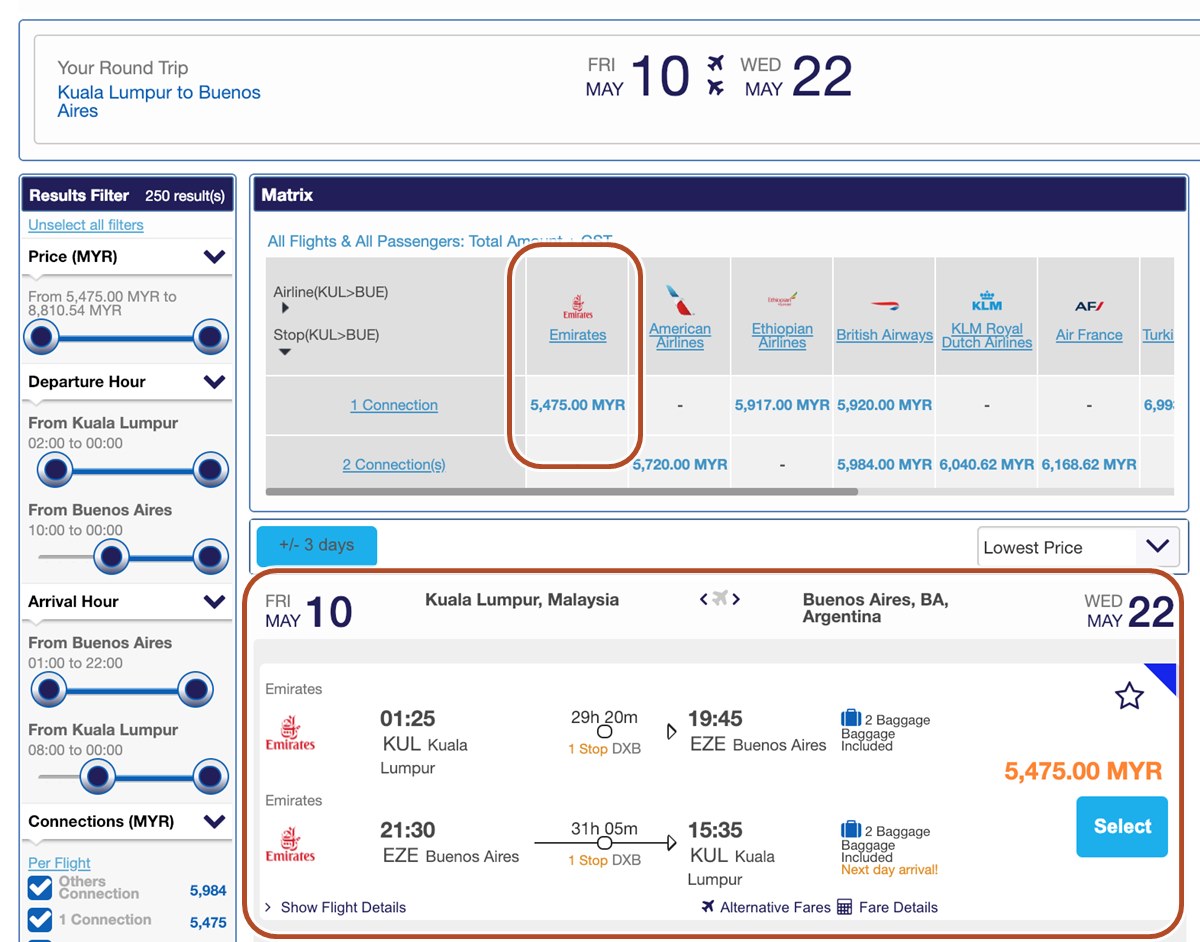The width and height of the screenshot is (1200, 942).
Task: Click arrival From Kuala Lumpur left slider handle
Action: 97,776
